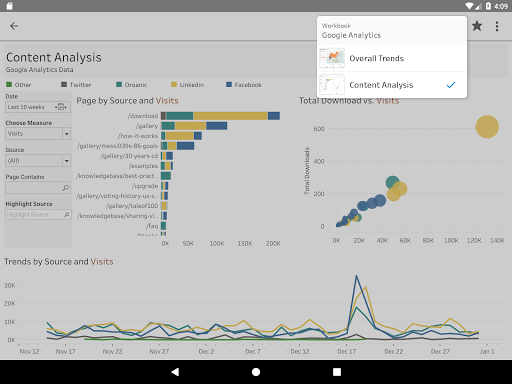This screenshot has height=384, width=512.
Task: Open the three-dot overflow menu
Action: coord(497,26)
